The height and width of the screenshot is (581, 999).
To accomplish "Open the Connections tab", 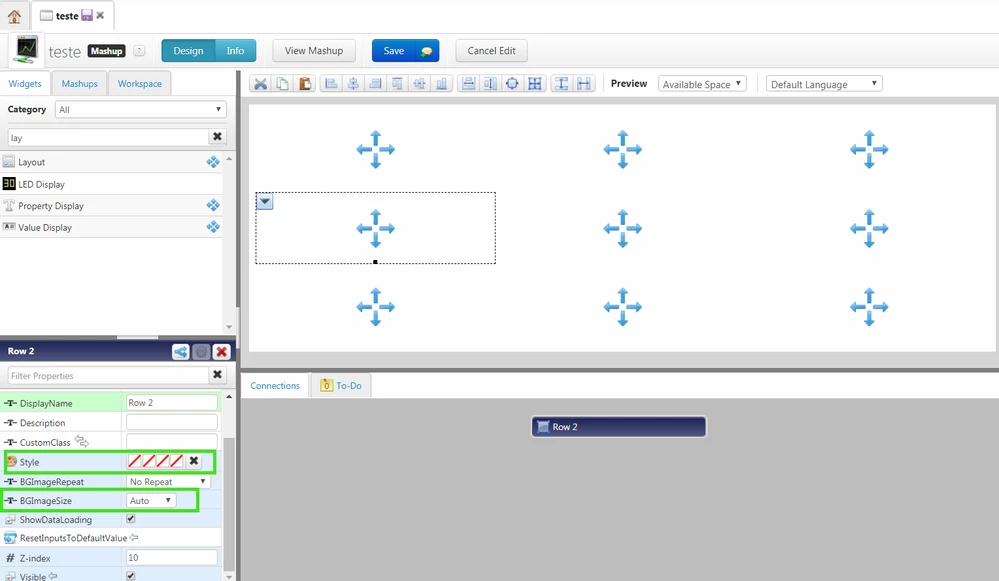I will click(x=275, y=385).
